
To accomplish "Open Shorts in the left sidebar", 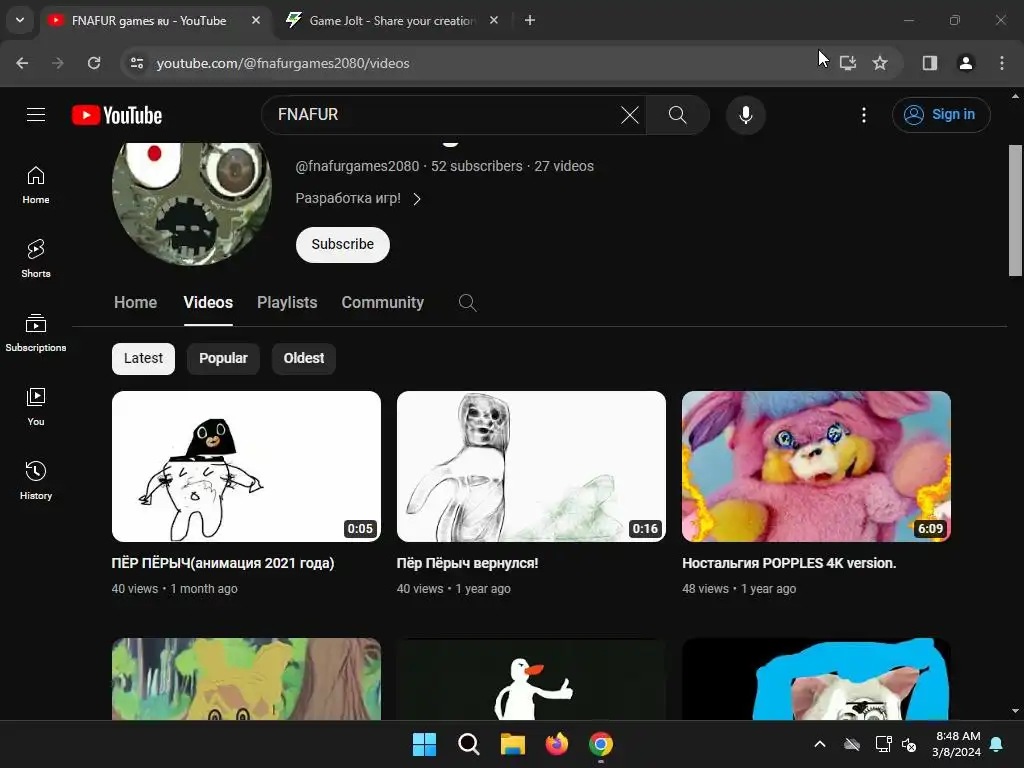I will (x=36, y=259).
